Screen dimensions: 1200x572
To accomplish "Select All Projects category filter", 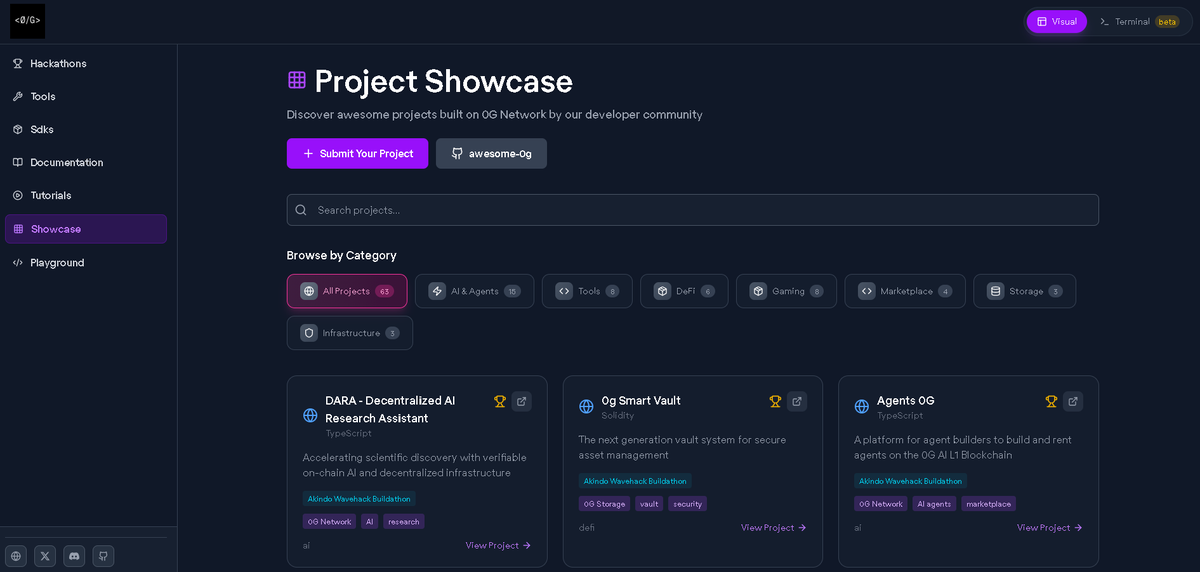I will pyautogui.click(x=347, y=291).
